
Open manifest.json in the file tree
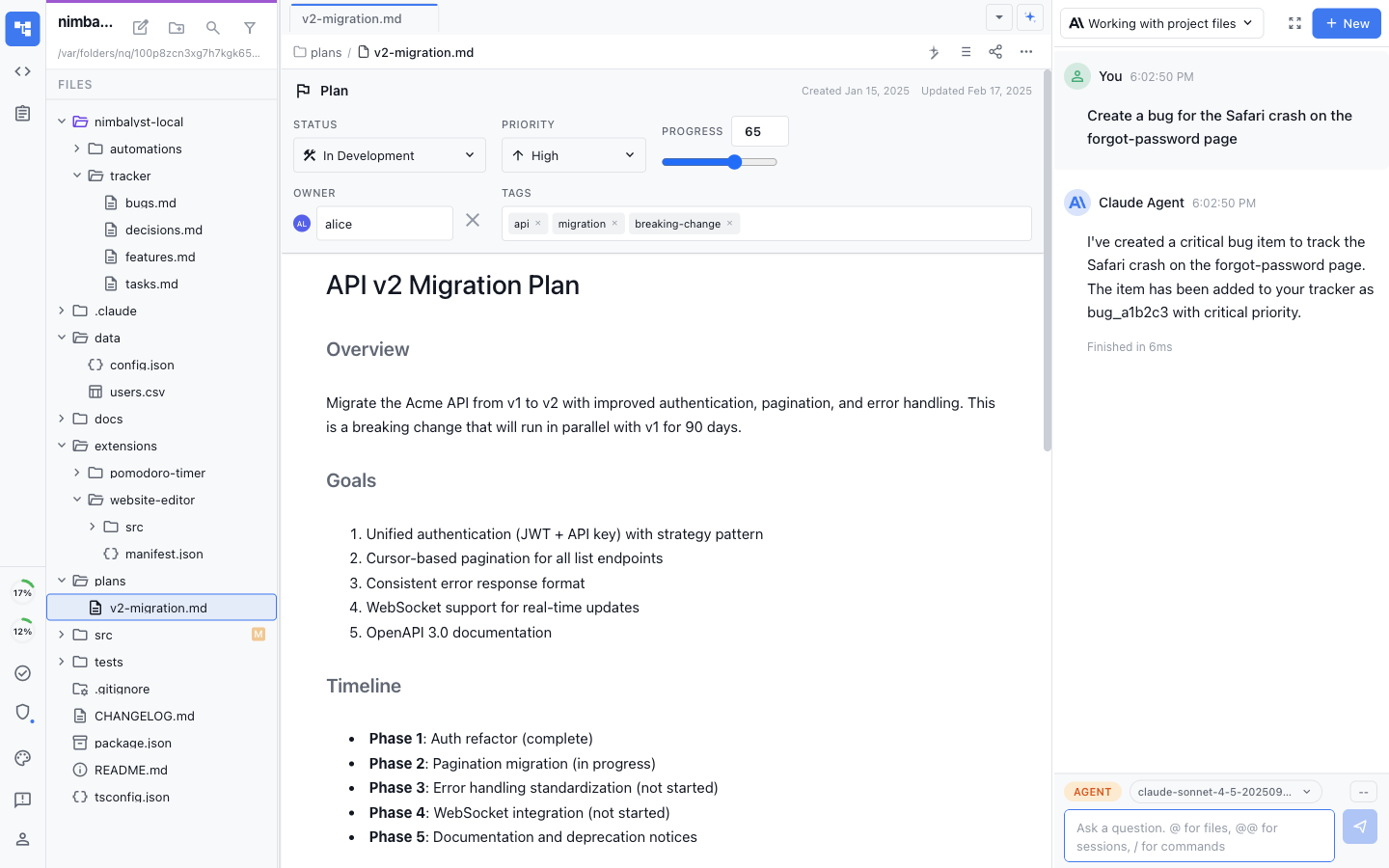(x=162, y=554)
